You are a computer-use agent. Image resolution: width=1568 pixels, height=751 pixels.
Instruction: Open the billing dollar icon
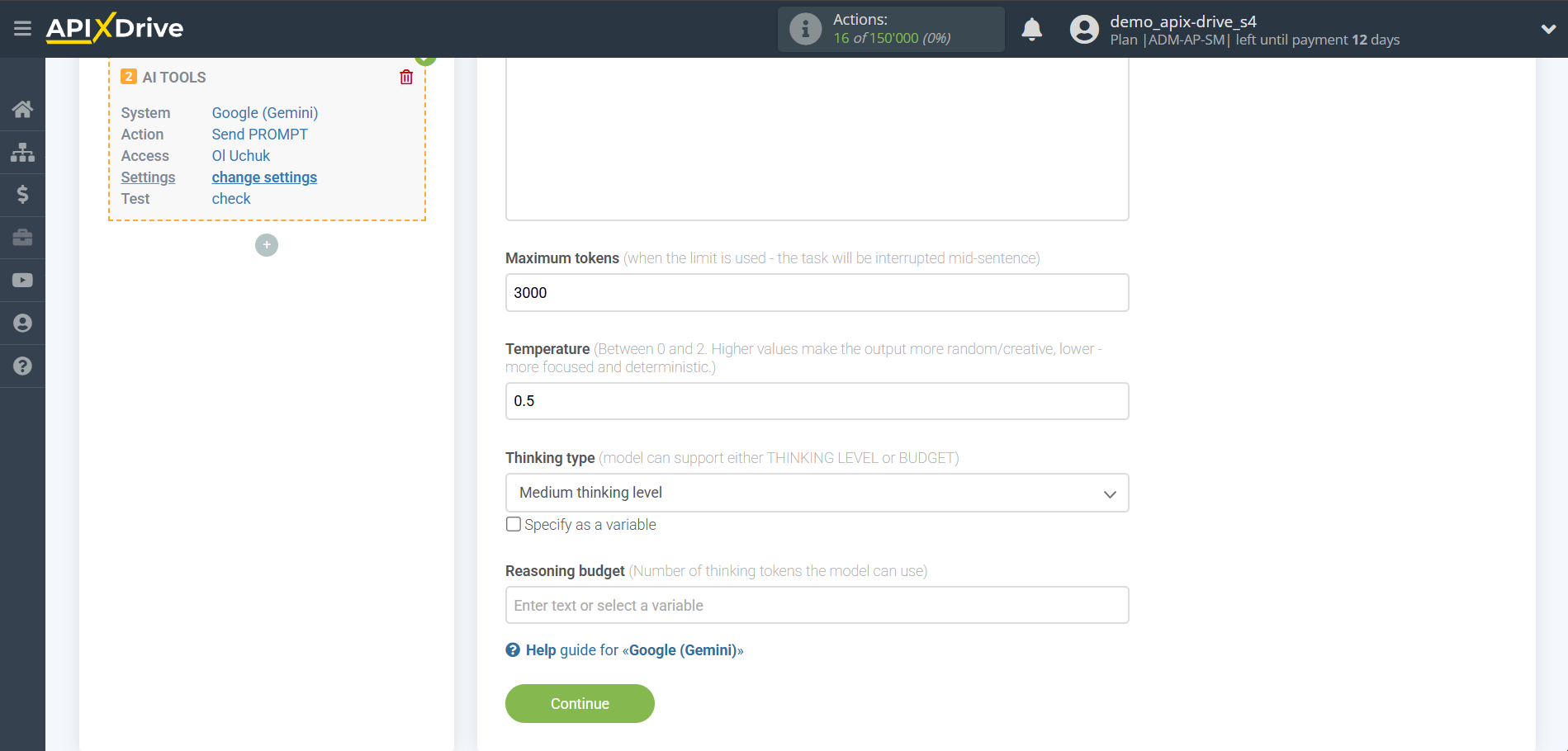[x=22, y=195]
